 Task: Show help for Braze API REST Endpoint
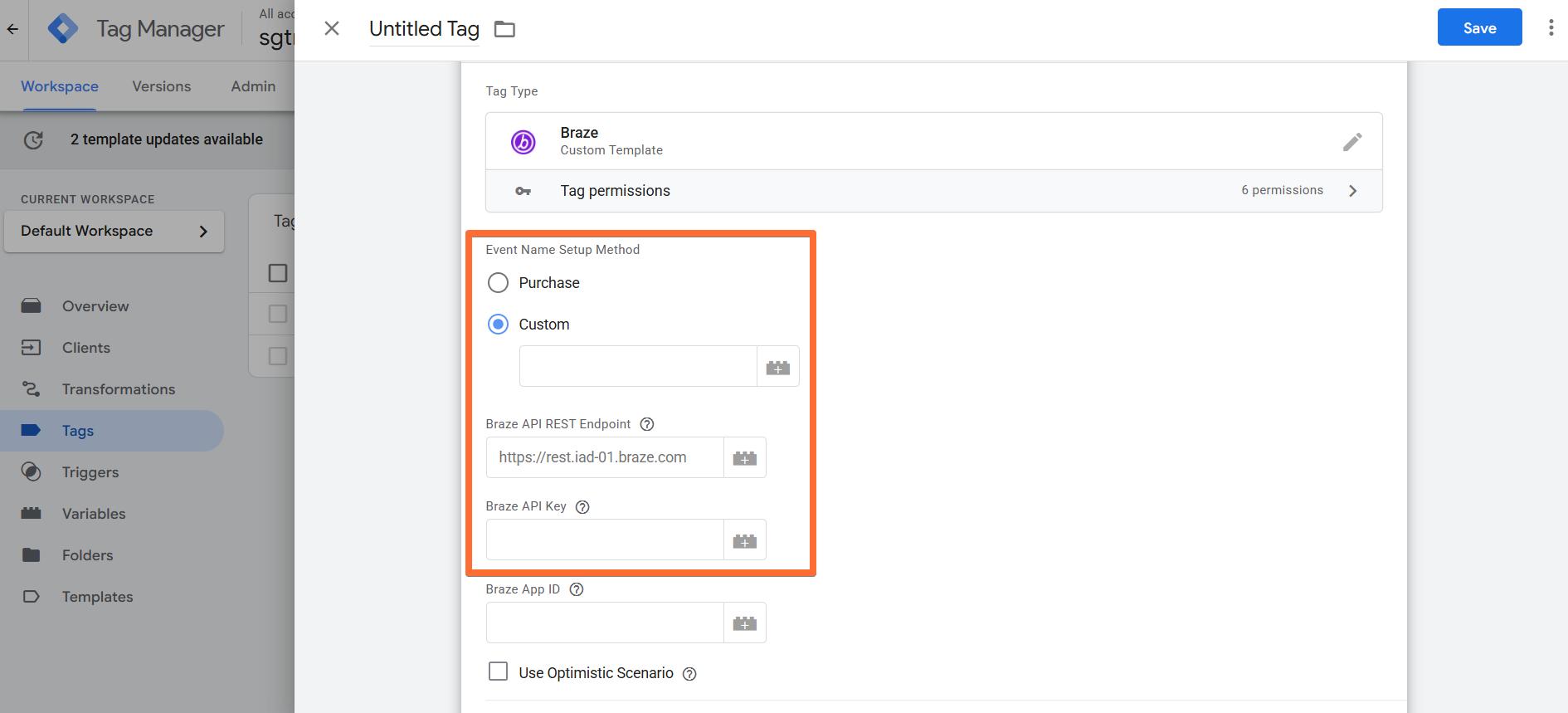647,424
